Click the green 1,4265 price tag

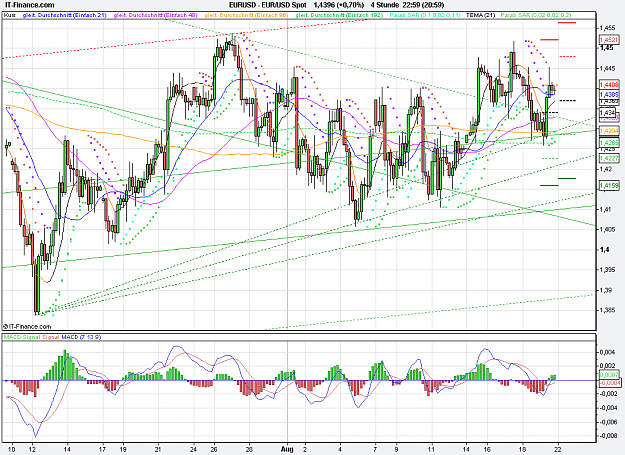(609, 143)
